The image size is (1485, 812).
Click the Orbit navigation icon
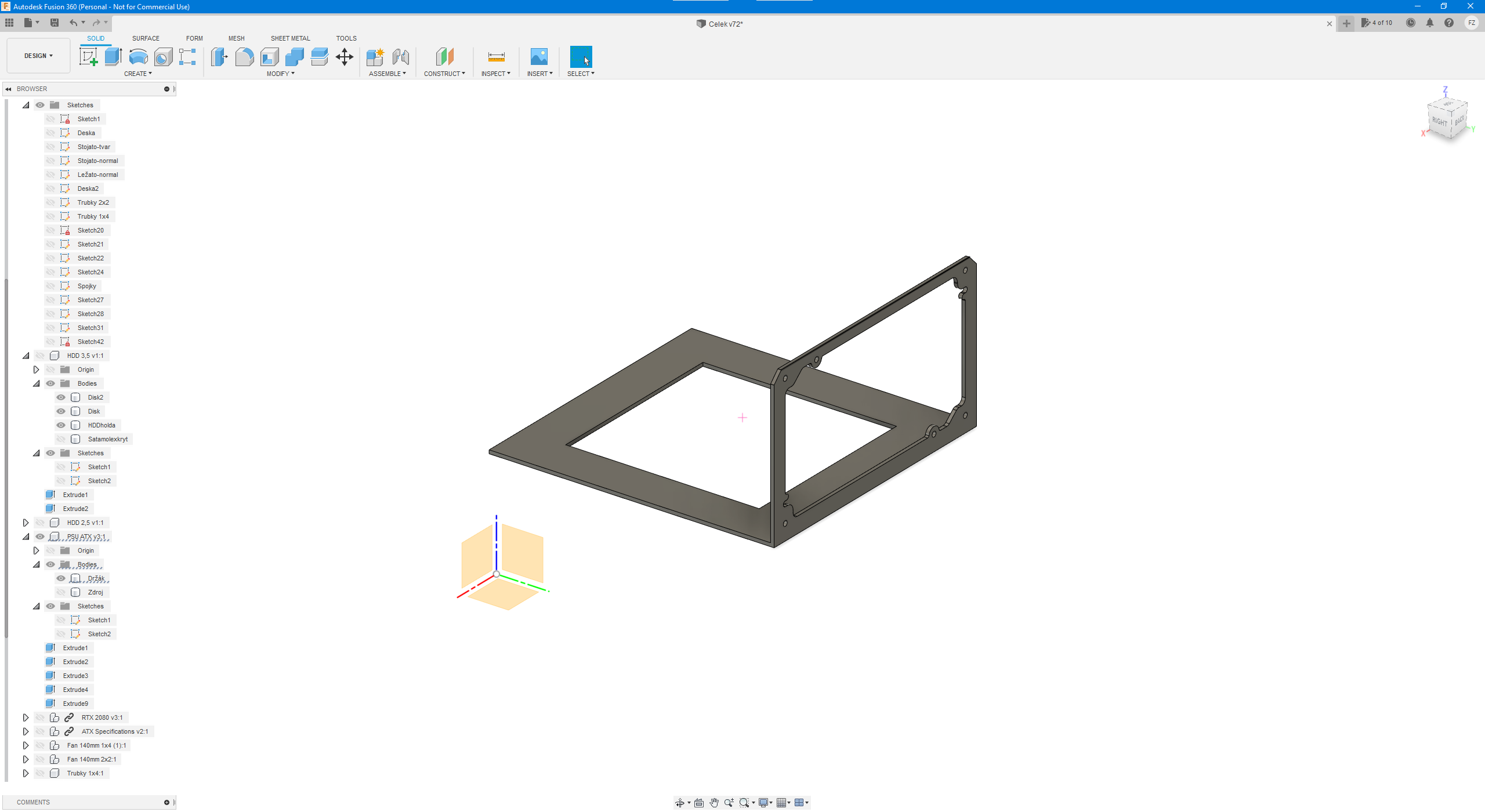[680, 803]
